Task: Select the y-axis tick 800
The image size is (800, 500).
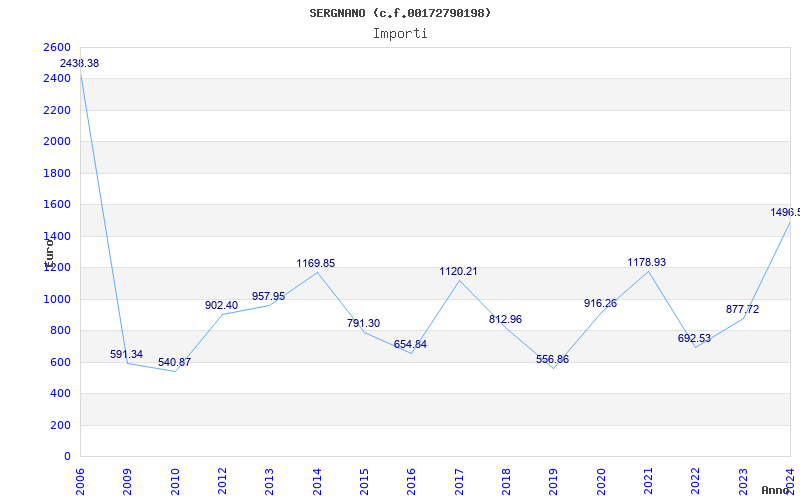Action: 60,331
